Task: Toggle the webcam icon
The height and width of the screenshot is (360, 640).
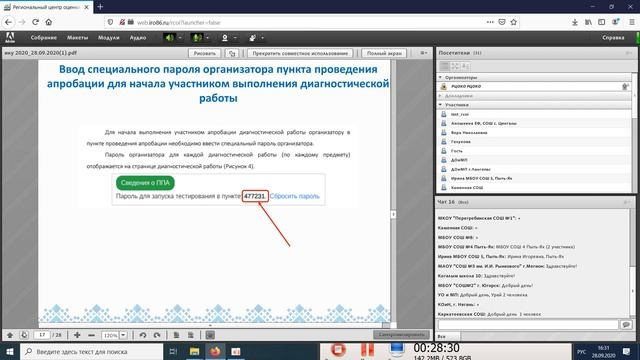Action: click(224, 38)
